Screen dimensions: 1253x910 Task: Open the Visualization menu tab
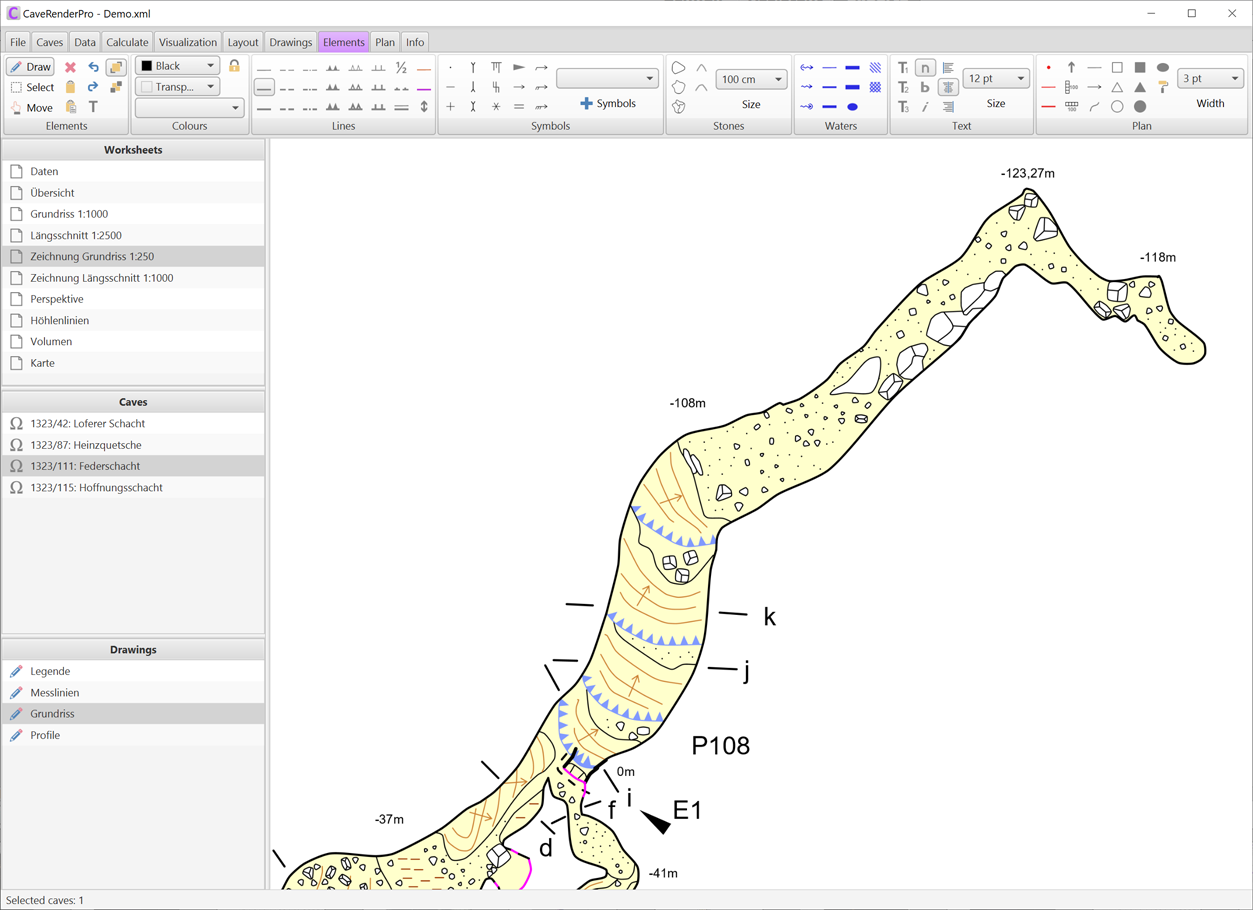[x=187, y=42]
